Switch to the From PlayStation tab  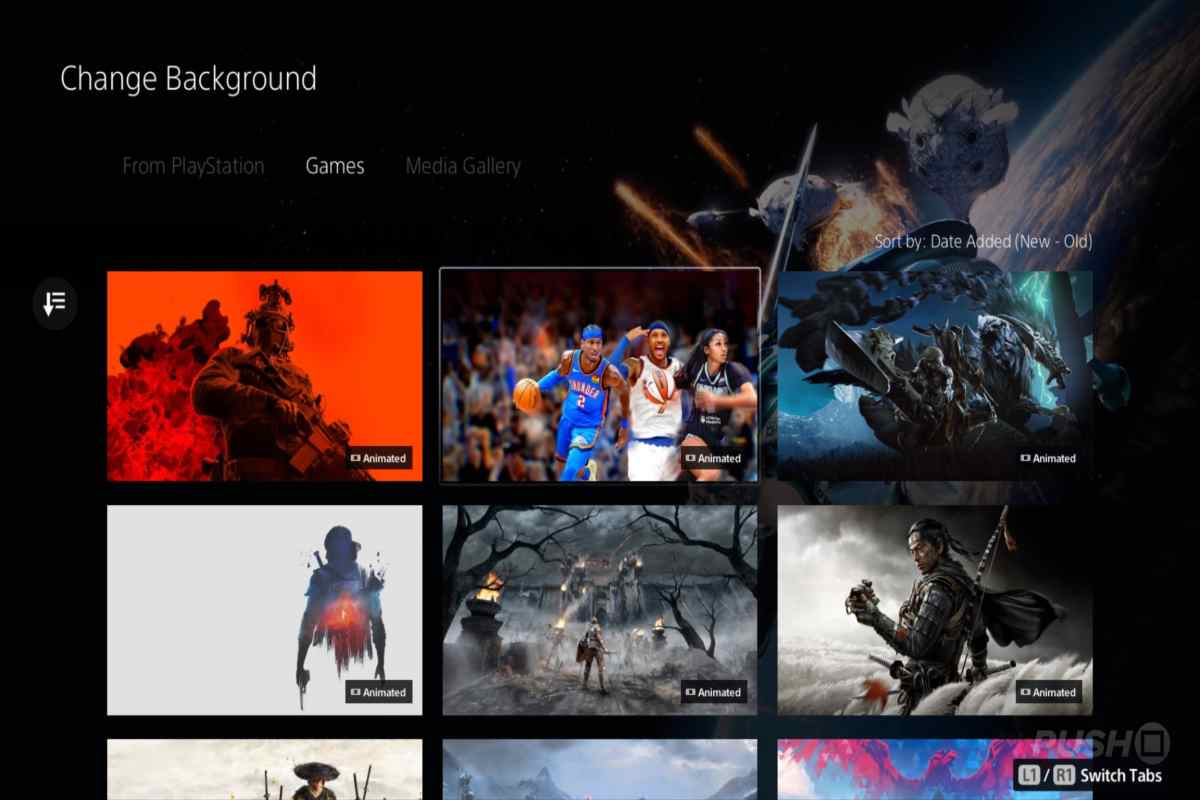point(193,166)
